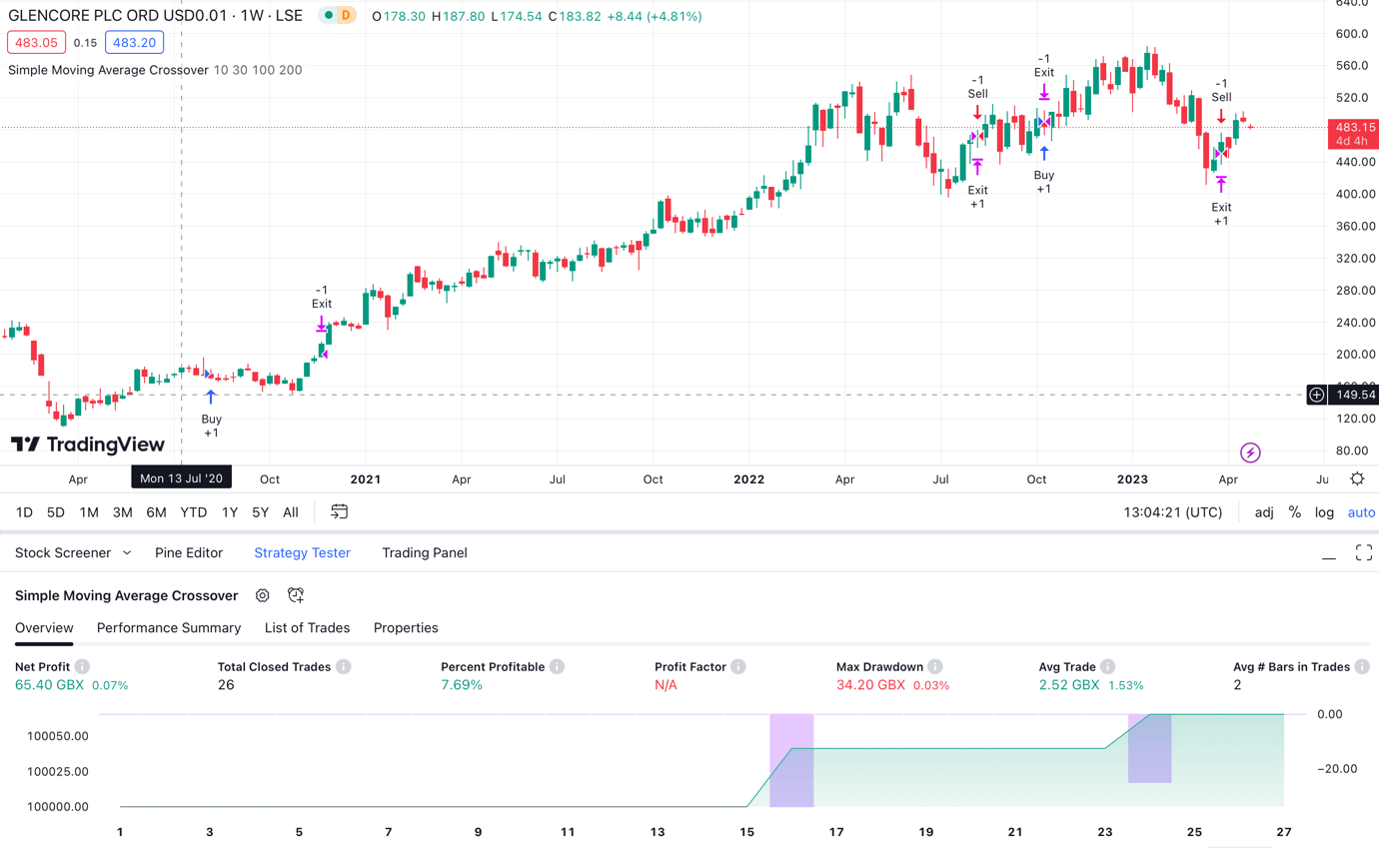Expand the Strategy Tester panel to fullscreen
Image resolution: width=1384 pixels, height=852 pixels.
(1364, 551)
